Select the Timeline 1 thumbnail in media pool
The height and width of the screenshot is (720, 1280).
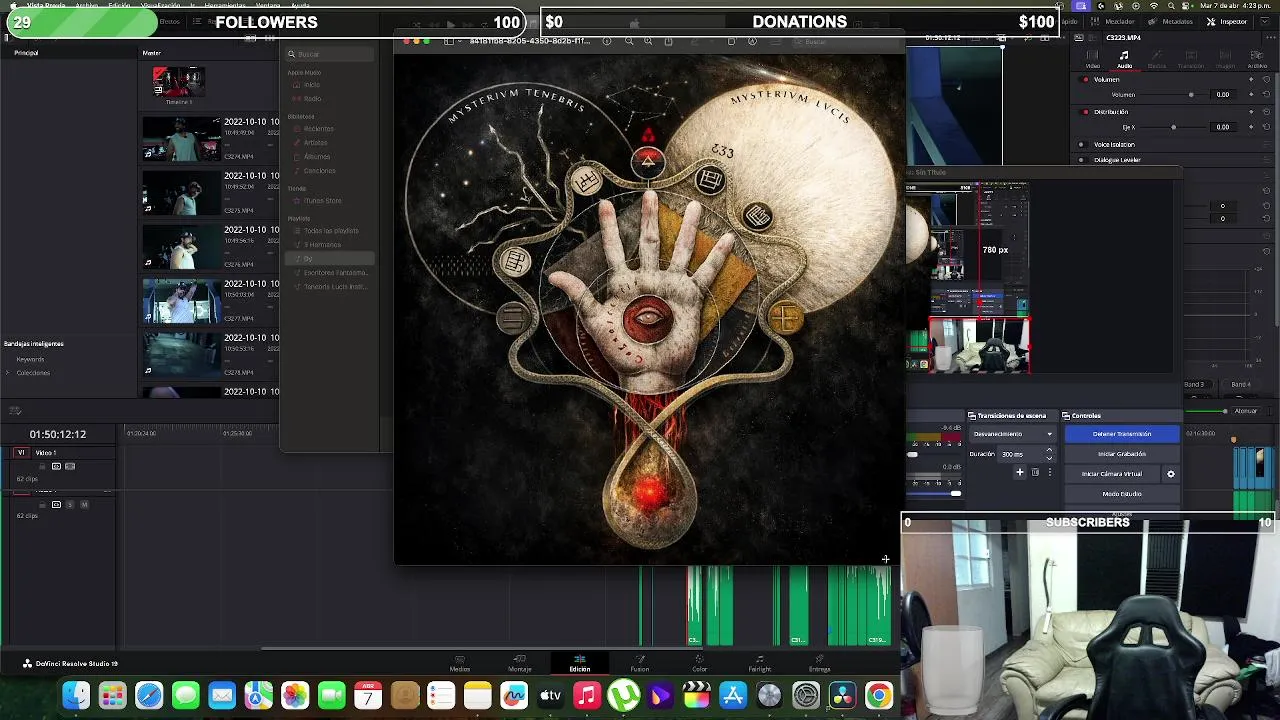pyautogui.click(x=178, y=82)
